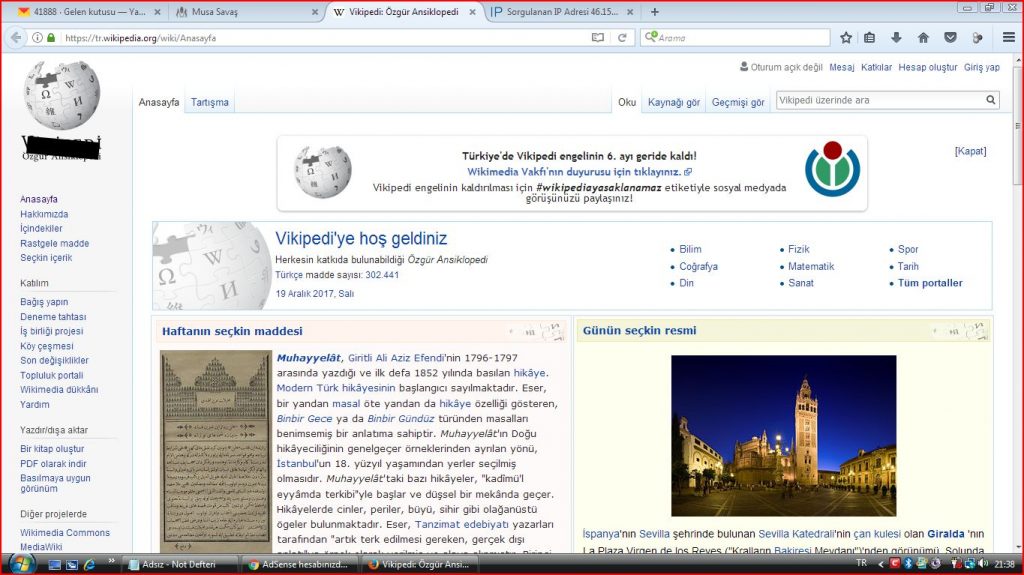Open Rastgele madde in sidebar
This screenshot has width=1024, height=575.
[54, 243]
